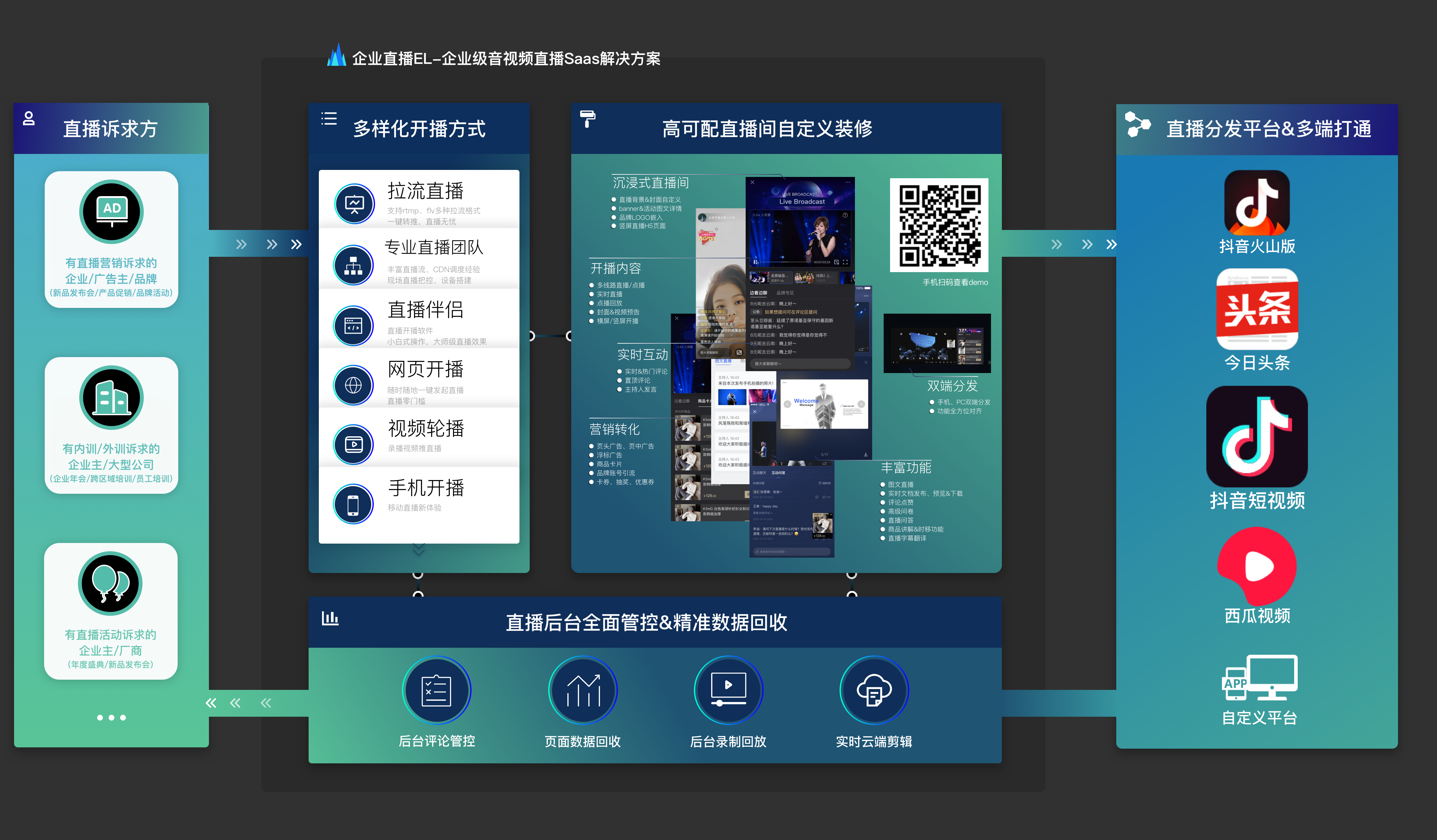Expand the down chevrons below 手机开播

click(419, 550)
